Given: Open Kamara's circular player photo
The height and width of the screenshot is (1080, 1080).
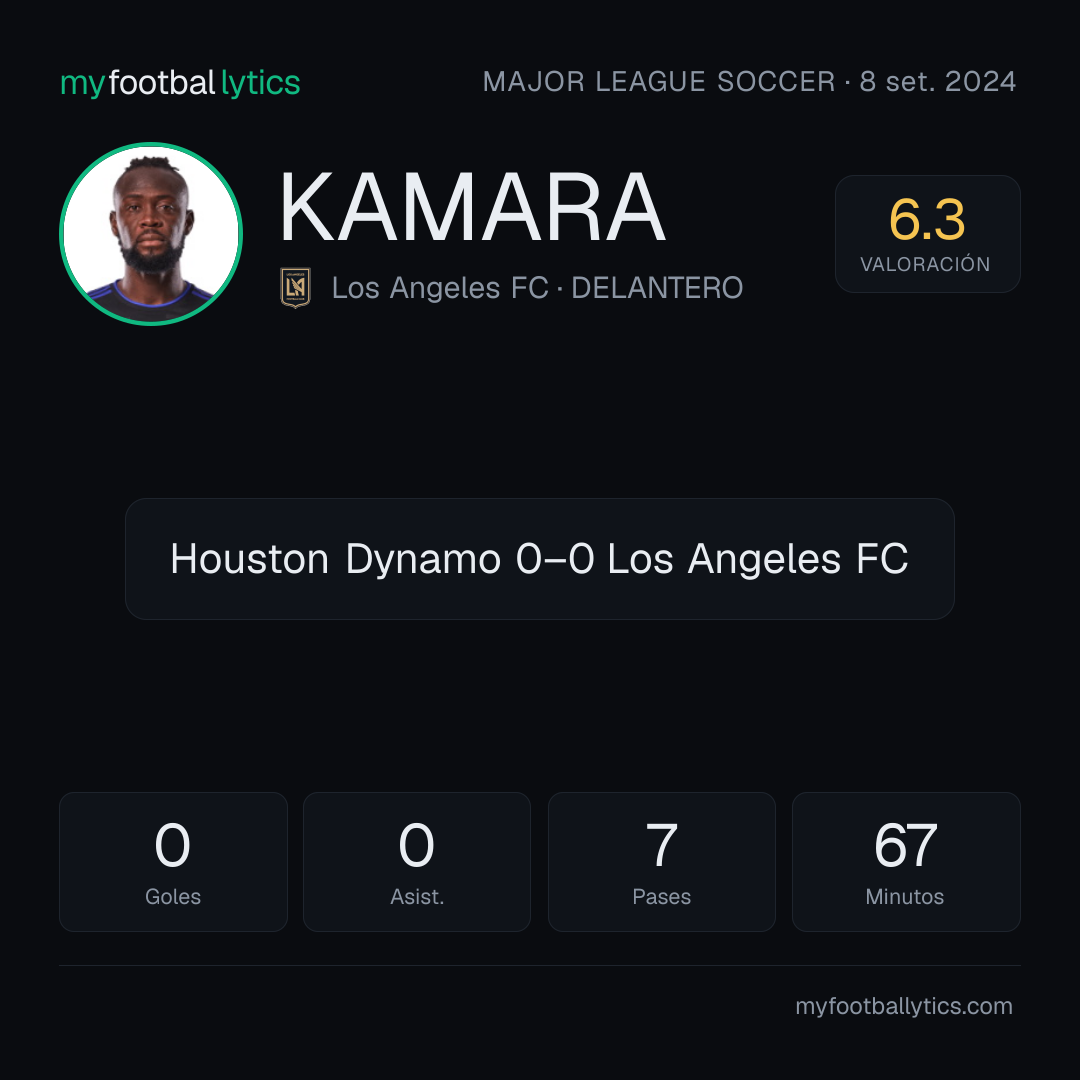Looking at the screenshot, I should 151,233.
